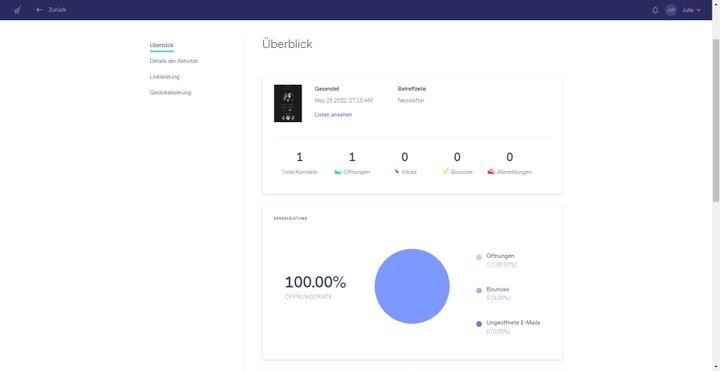Click the Abmeldungen stat label

tap(514, 172)
